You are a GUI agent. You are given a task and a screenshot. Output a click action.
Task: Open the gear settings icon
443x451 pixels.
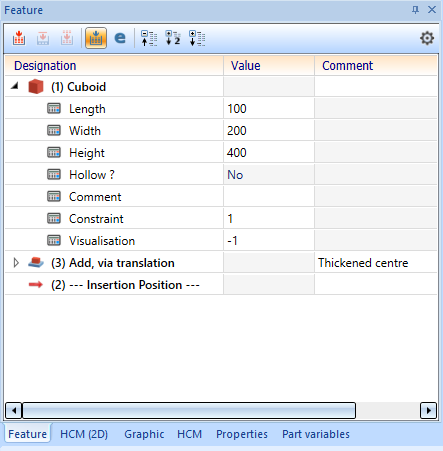427,38
